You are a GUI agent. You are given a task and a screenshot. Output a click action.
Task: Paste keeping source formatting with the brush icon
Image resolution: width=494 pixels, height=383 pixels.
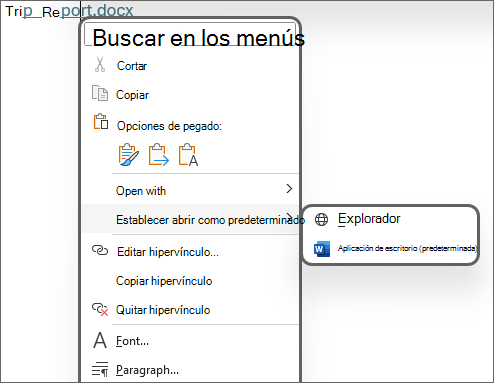[x=128, y=155]
